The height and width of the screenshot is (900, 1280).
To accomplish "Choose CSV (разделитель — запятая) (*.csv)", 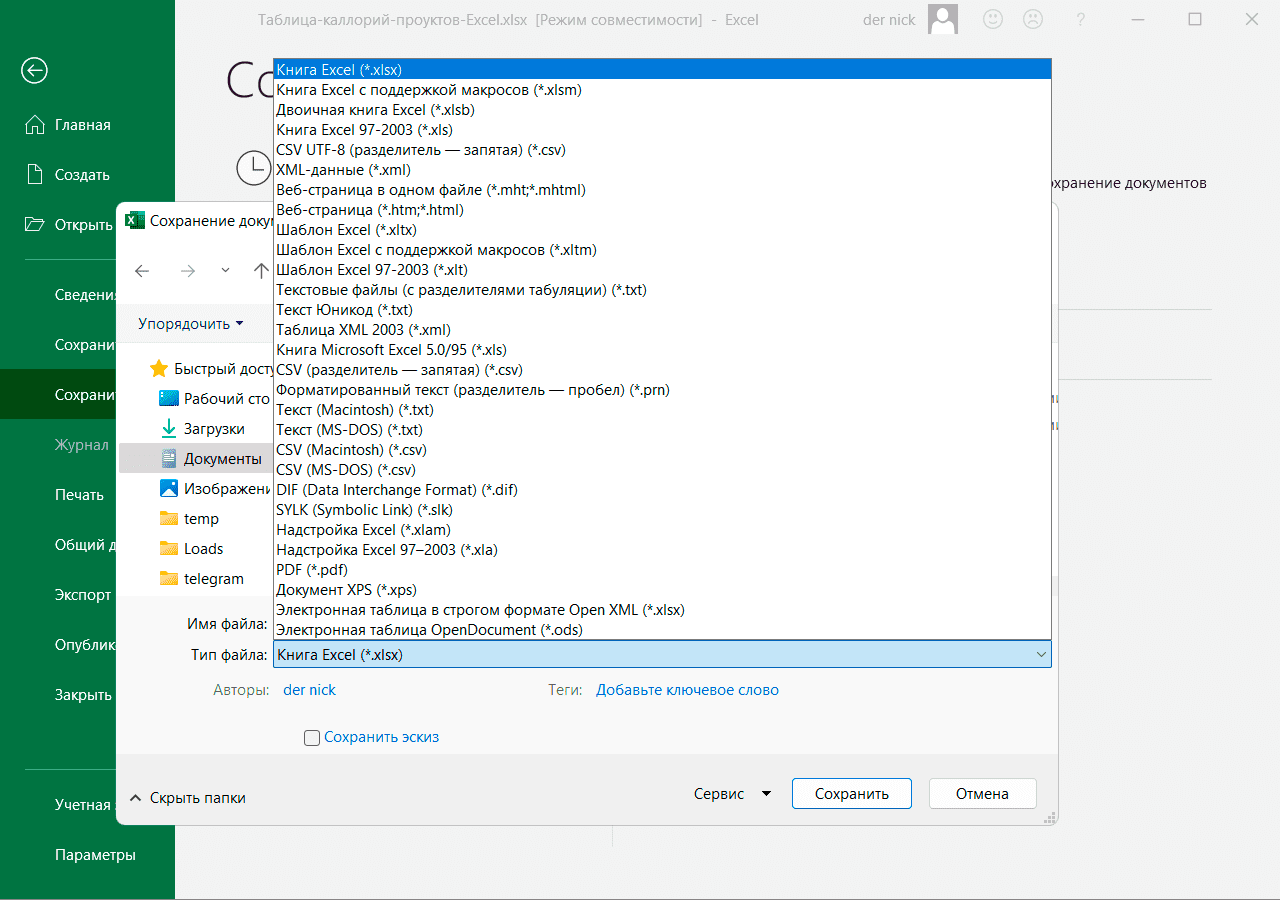I will point(662,370).
